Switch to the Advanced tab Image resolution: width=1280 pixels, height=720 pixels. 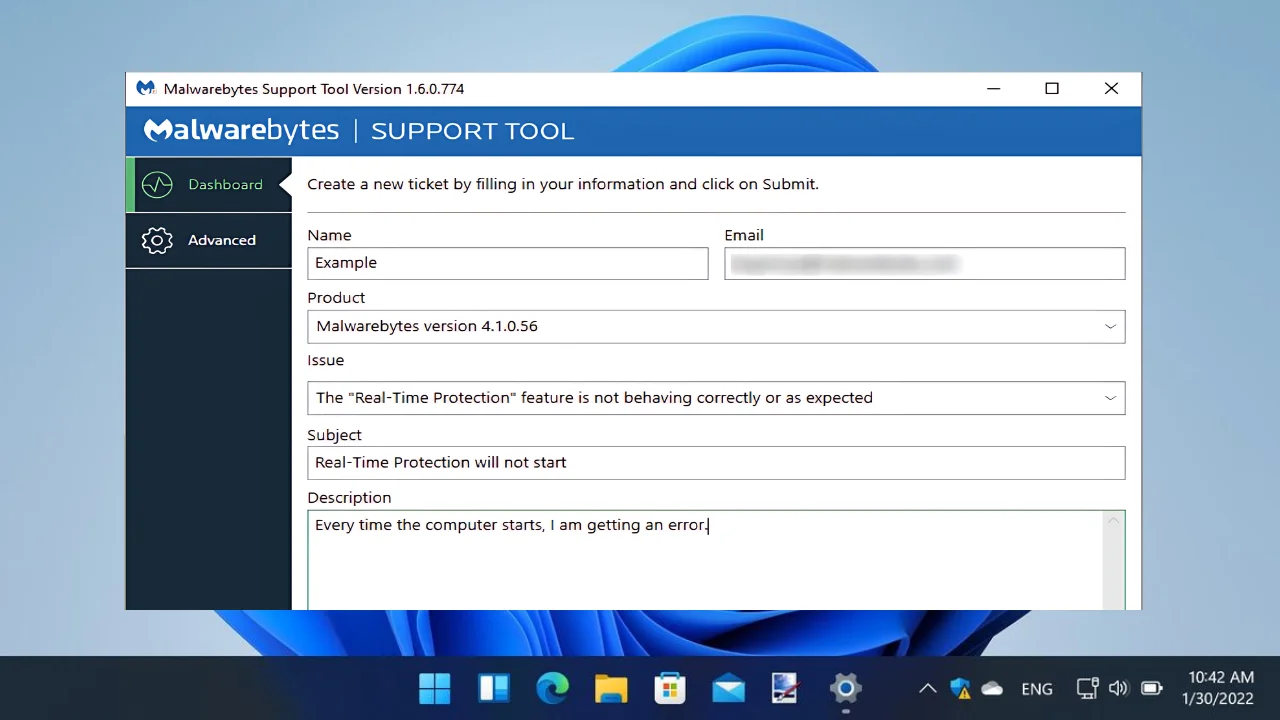pyautogui.click(x=209, y=240)
